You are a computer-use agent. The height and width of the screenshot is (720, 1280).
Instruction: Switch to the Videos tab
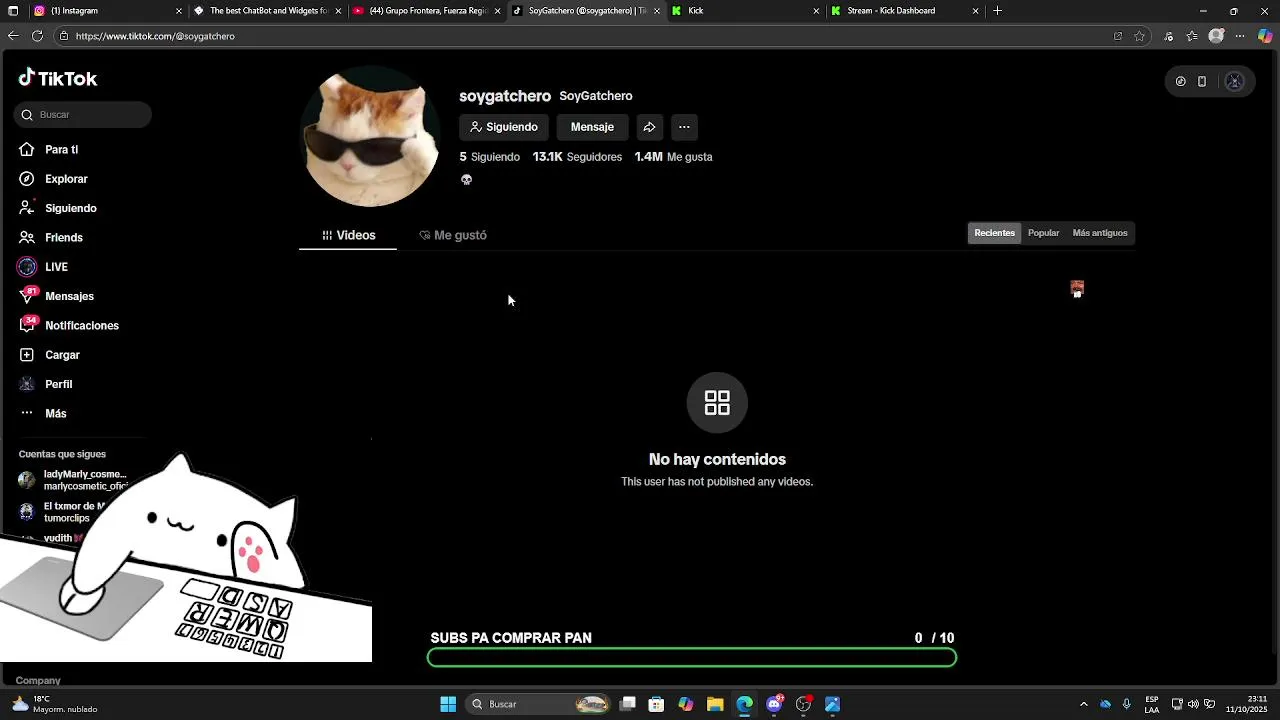[x=348, y=235]
